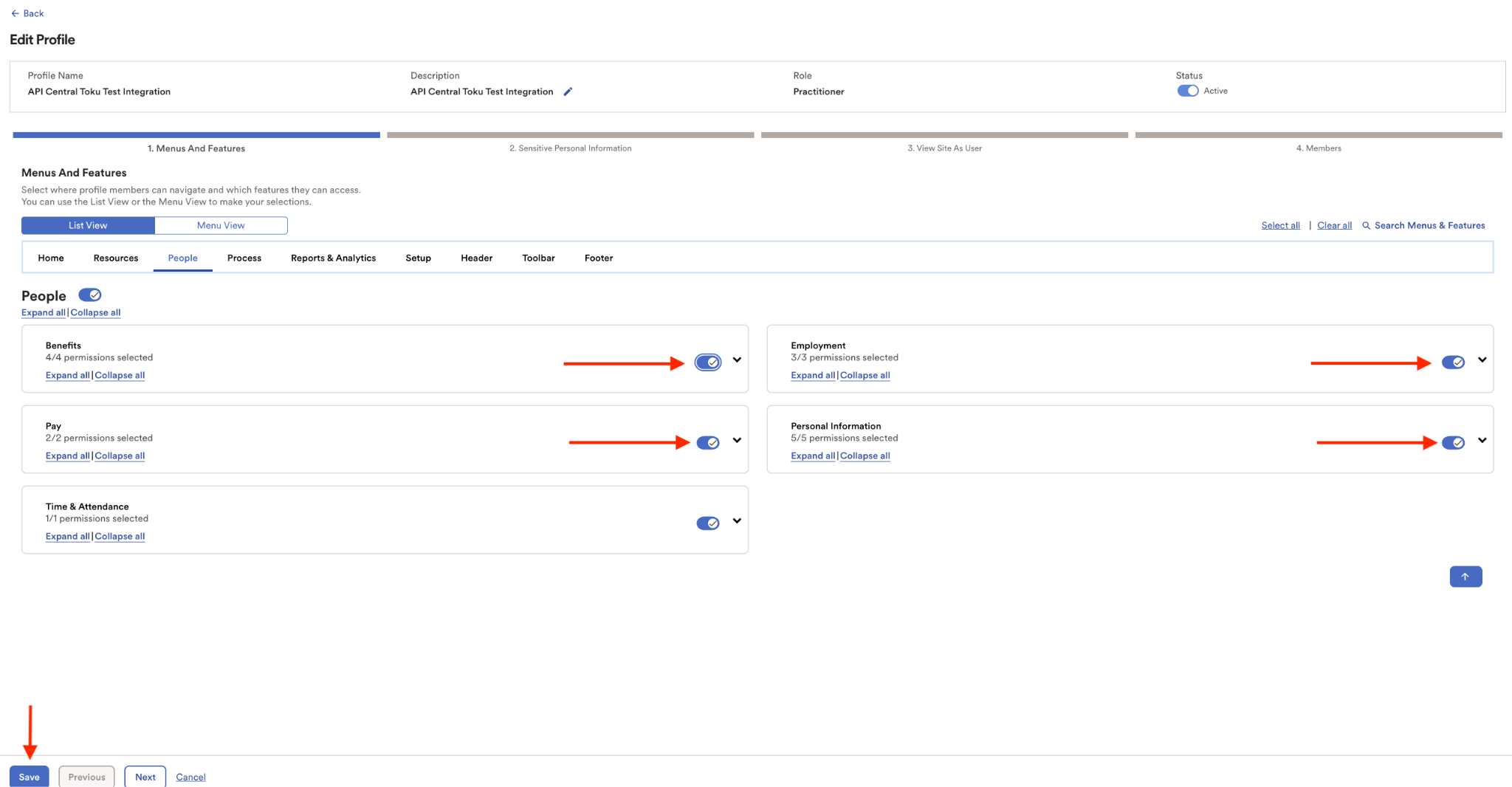Screen dimensions: 1512x787
Task: Click Next to proceed
Action: [x=145, y=777]
